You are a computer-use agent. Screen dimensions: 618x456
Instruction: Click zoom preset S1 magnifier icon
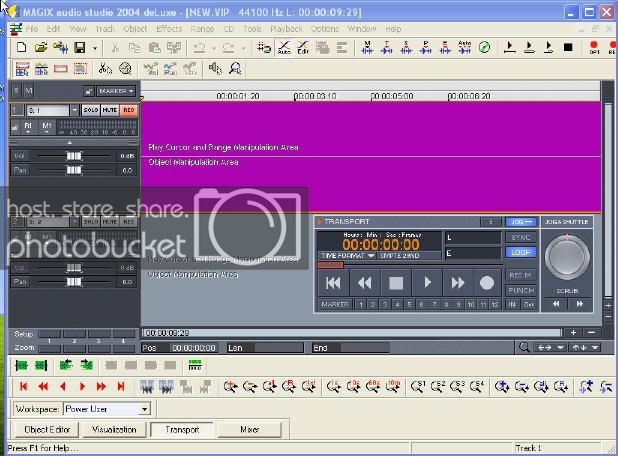pyautogui.click(x=418, y=387)
